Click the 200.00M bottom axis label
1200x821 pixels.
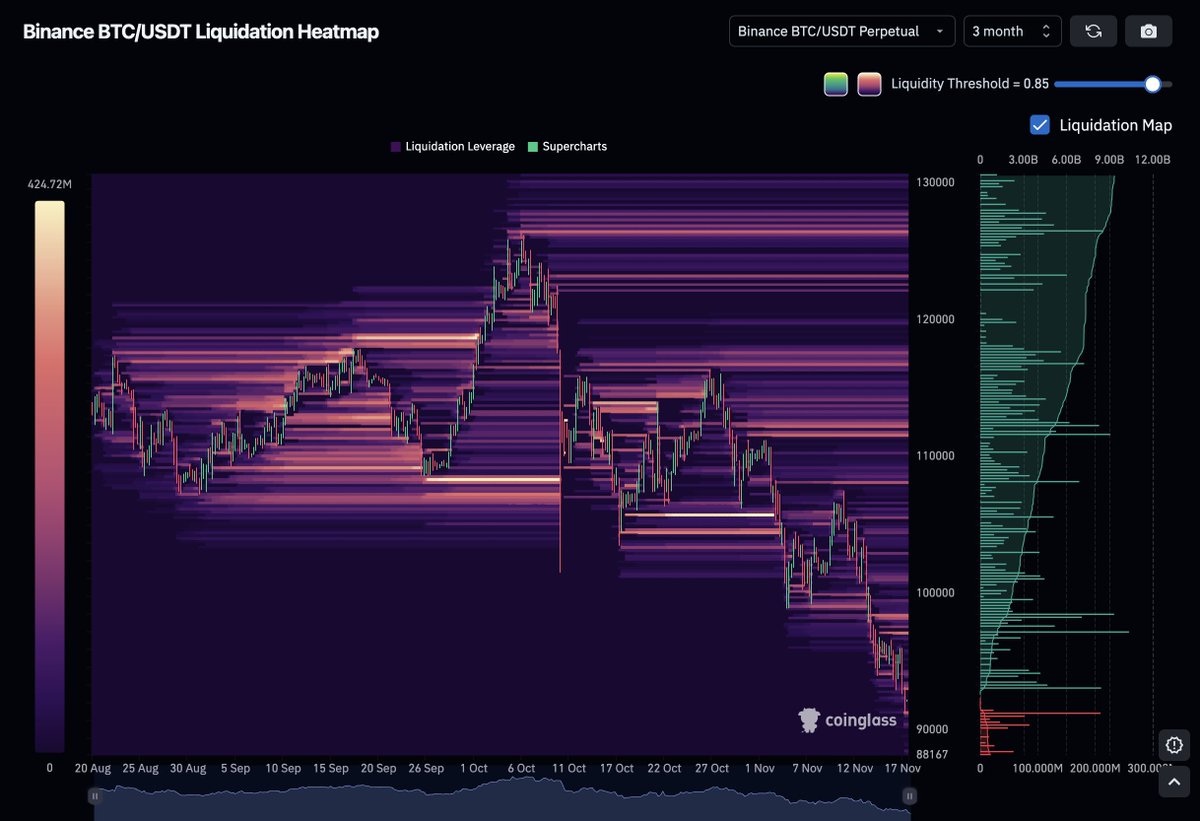point(1095,768)
